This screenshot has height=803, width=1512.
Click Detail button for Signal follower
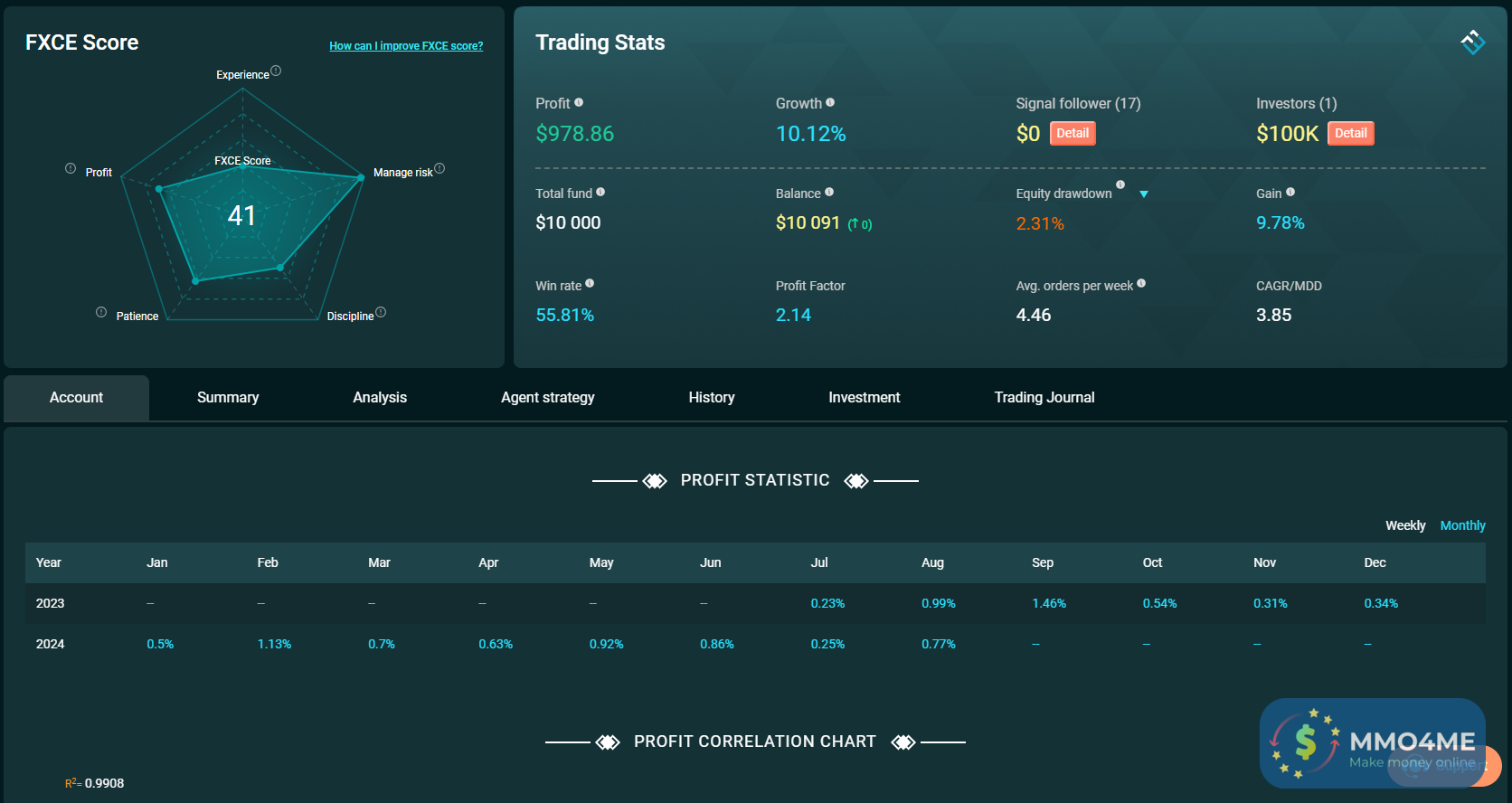tap(1073, 133)
